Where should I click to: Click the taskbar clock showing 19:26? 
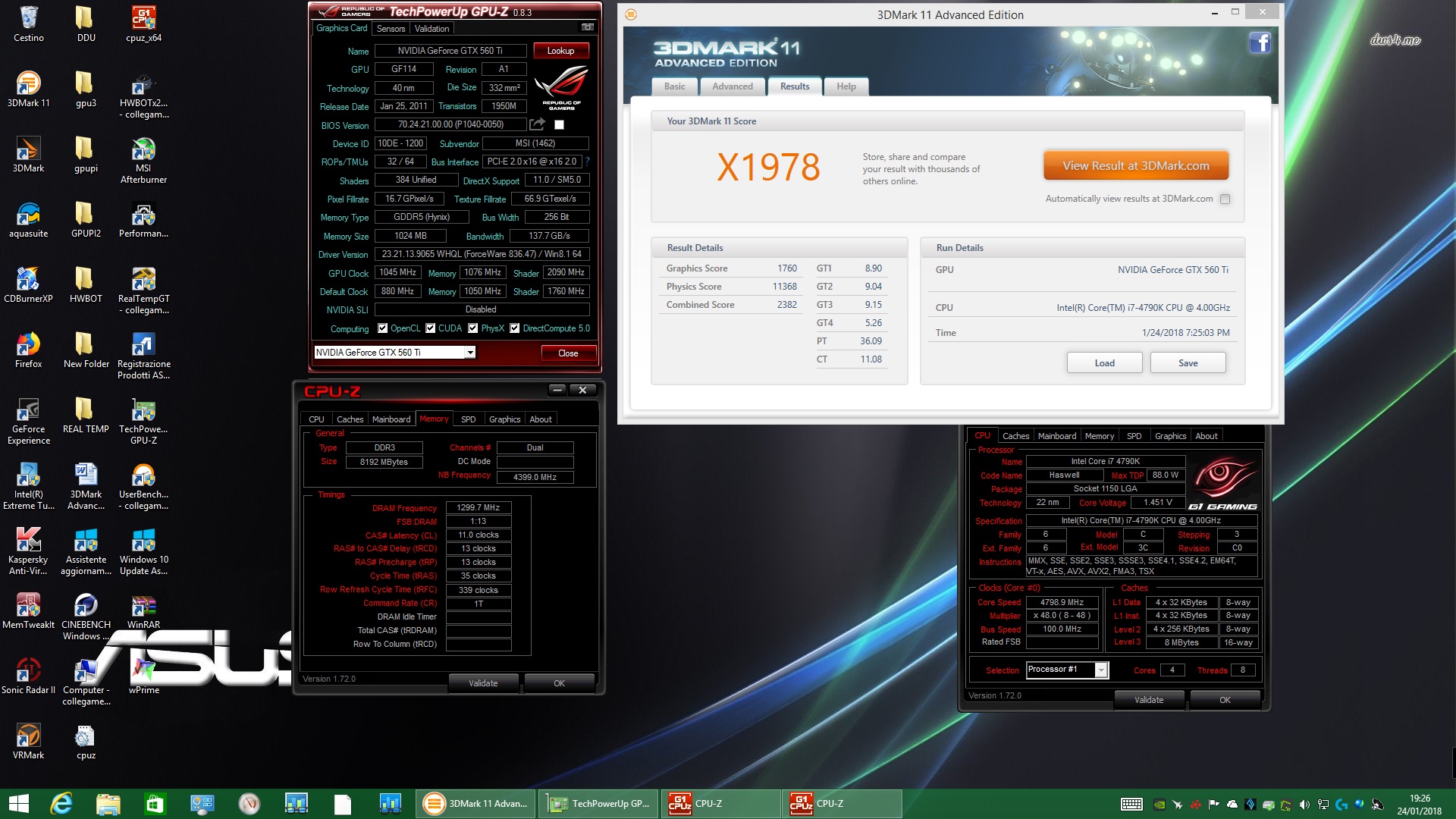coord(1419,804)
